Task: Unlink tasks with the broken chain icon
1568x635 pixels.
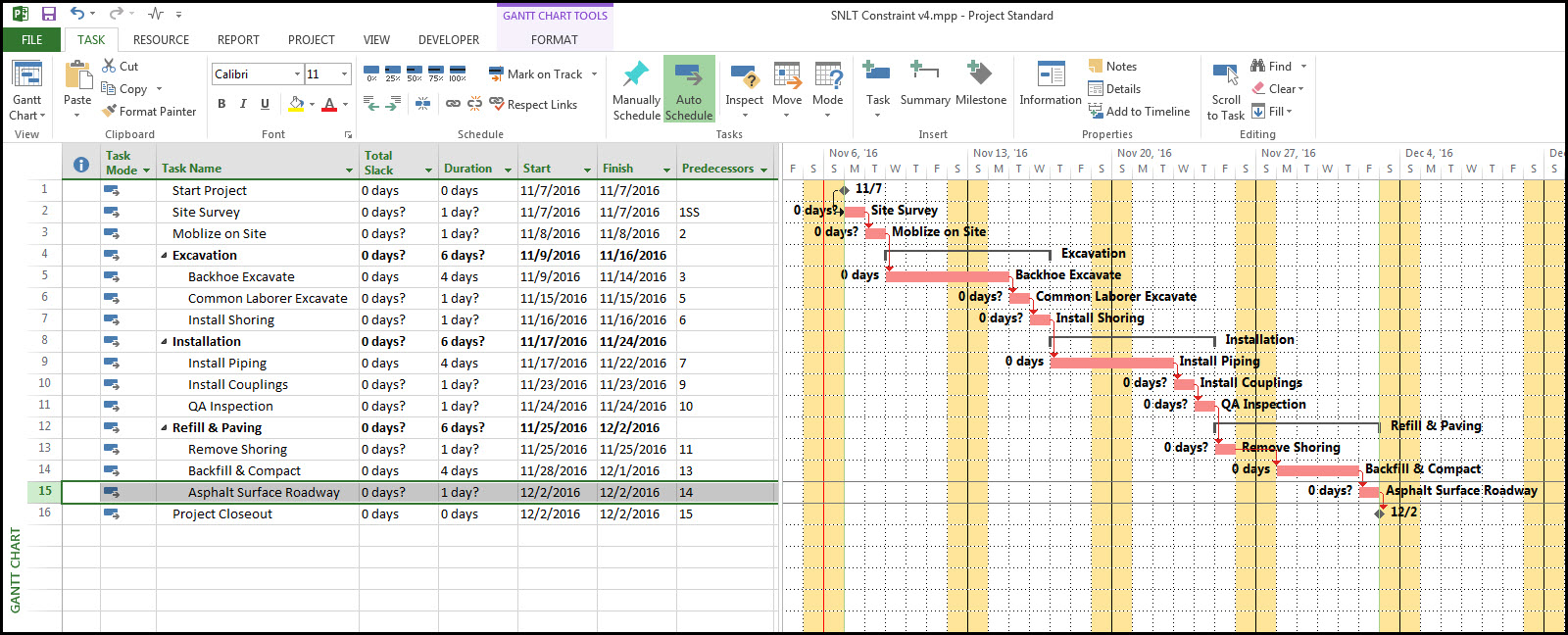Action: pyautogui.click(x=474, y=103)
